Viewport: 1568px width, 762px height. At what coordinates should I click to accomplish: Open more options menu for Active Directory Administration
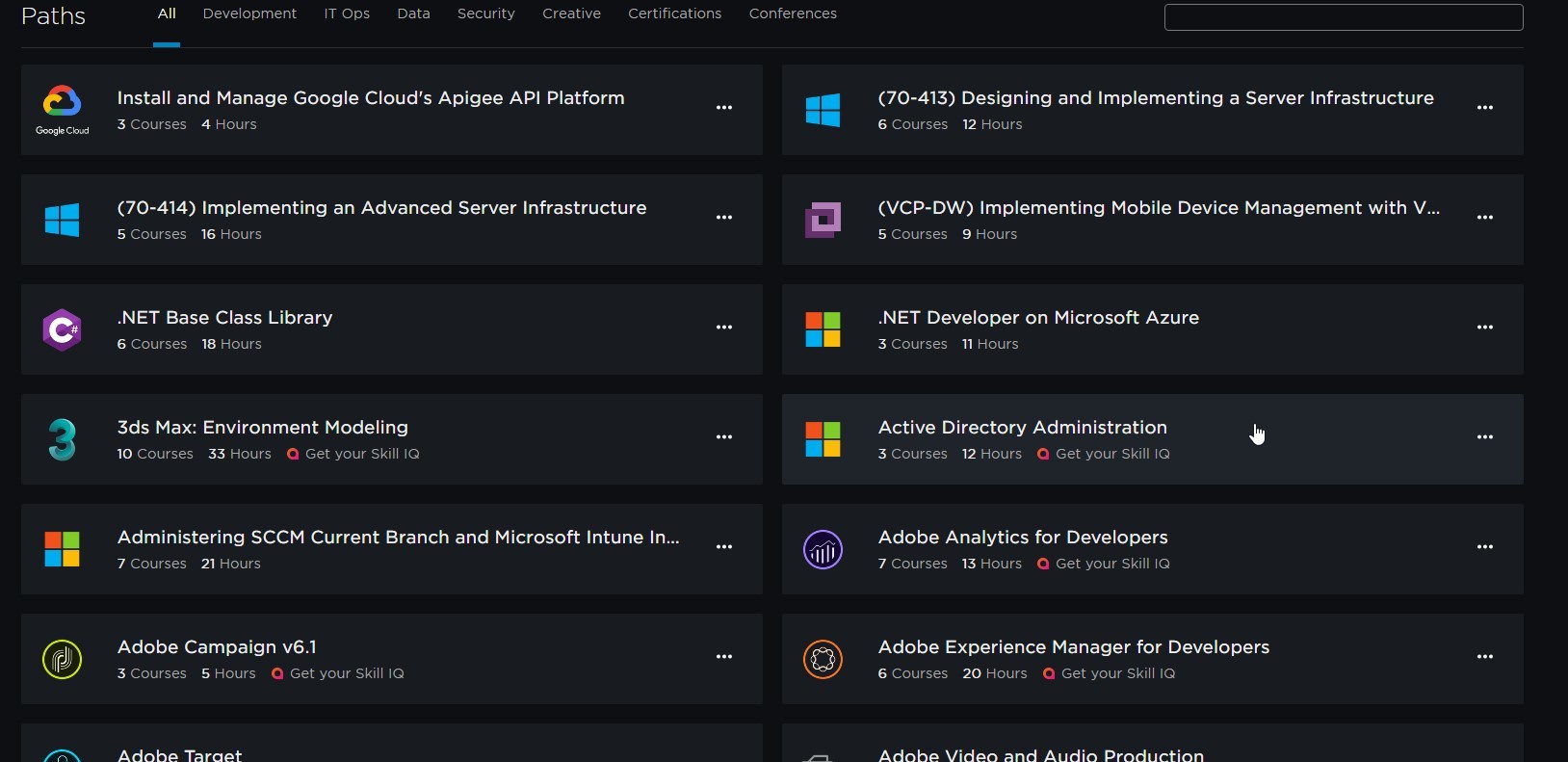click(1485, 437)
